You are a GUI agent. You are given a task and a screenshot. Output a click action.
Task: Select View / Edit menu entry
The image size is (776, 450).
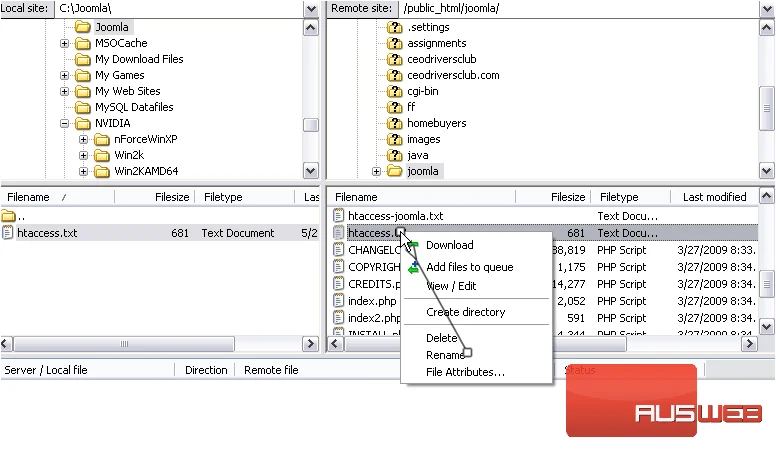click(x=451, y=286)
